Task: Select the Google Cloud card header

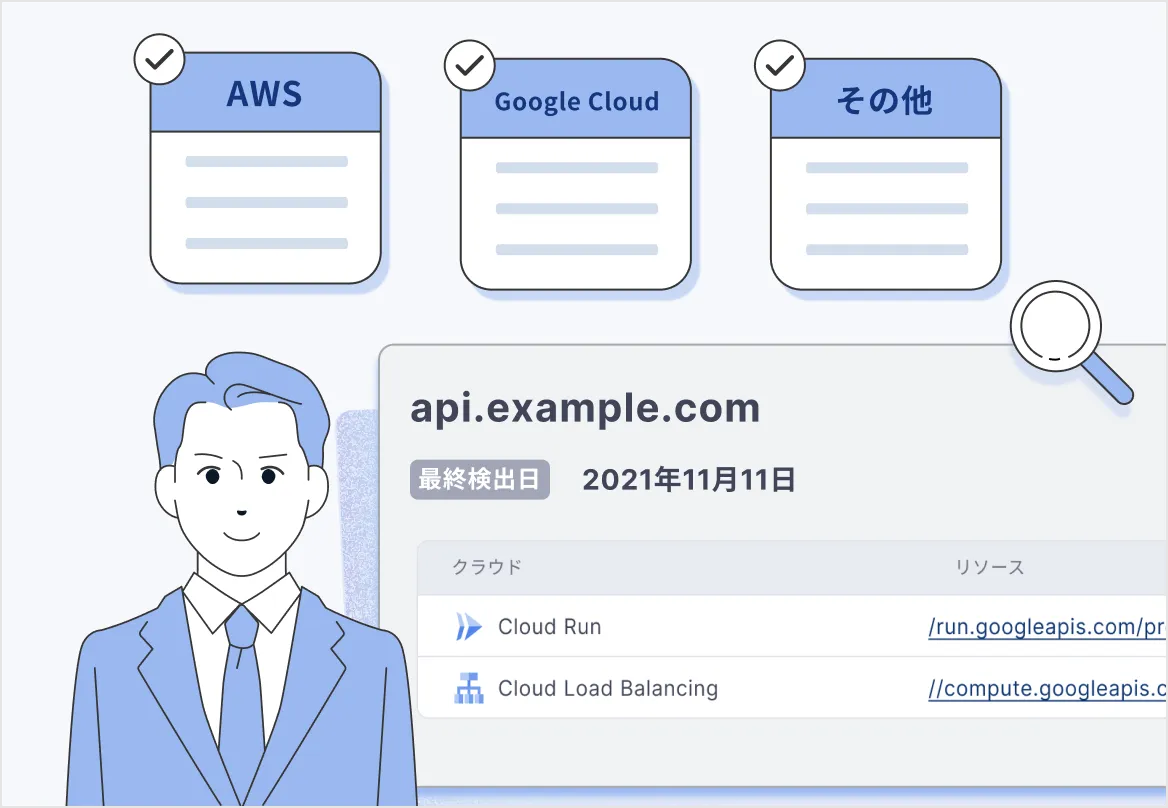Action: tap(576, 100)
